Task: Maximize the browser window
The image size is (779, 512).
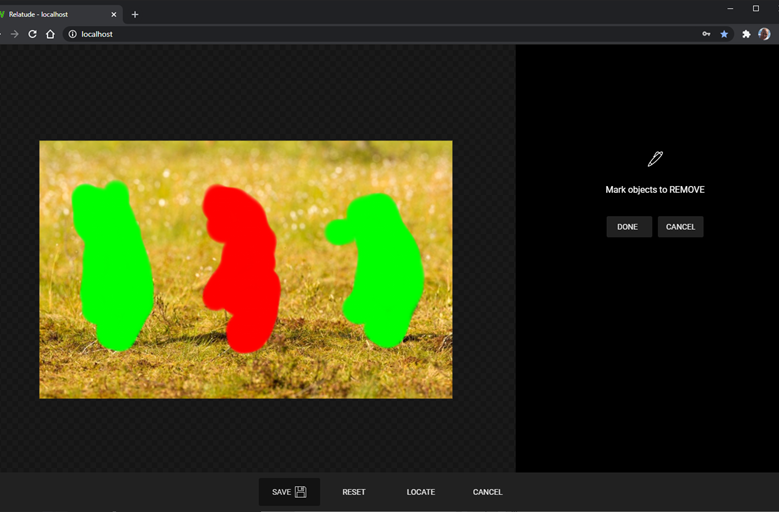Action: click(x=756, y=8)
